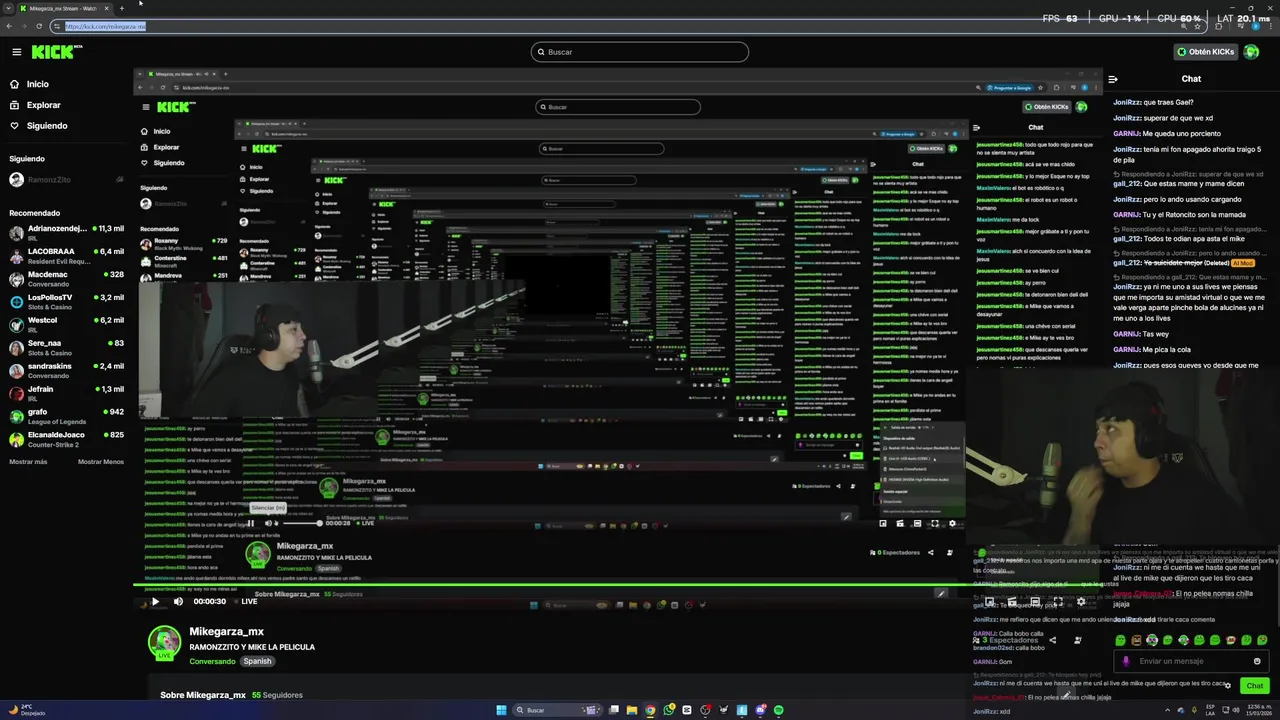
Task: Open recommended channel Adrianozendej
Action: point(66,233)
